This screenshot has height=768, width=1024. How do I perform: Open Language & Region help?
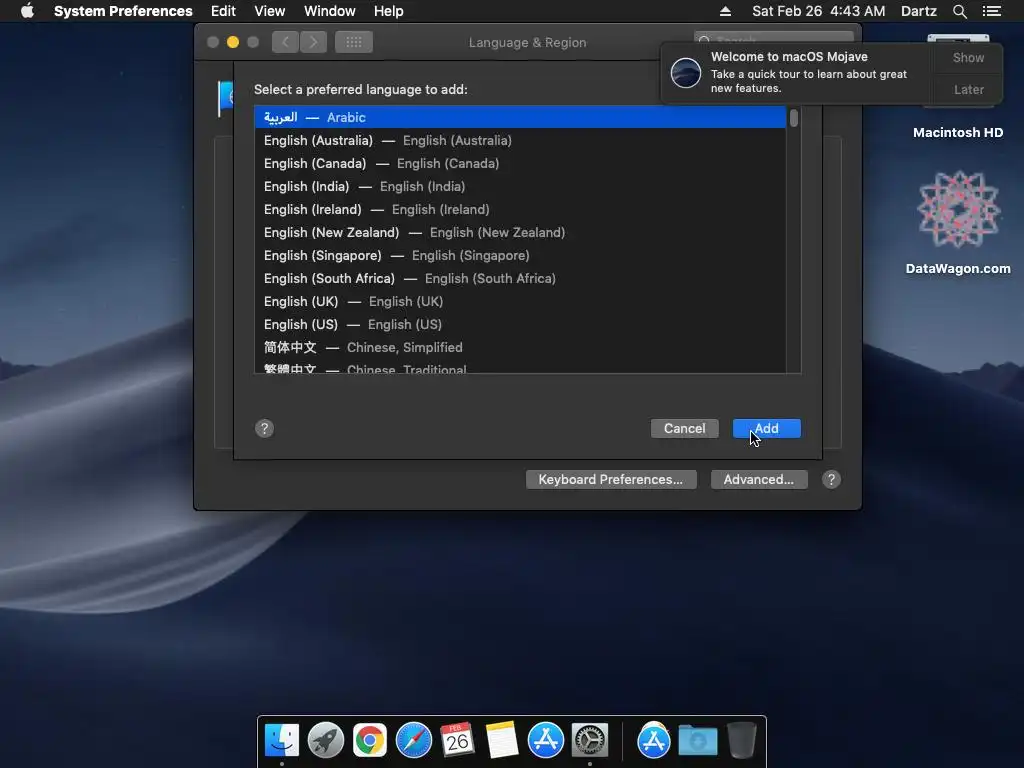point(831,479)
